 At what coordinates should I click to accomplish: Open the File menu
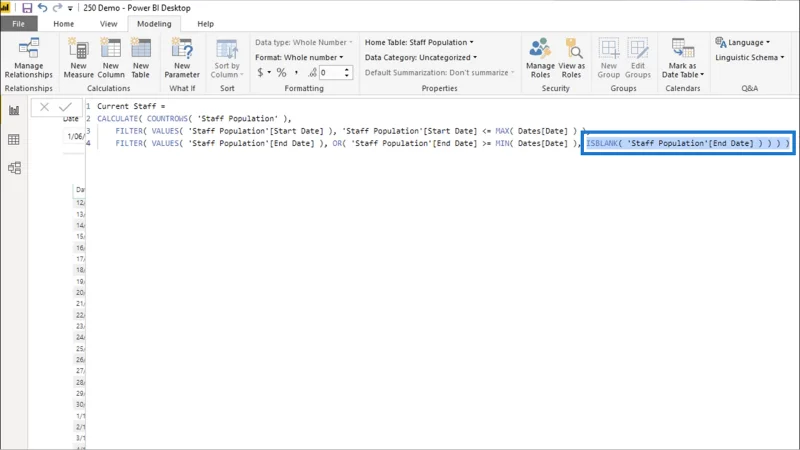pyautogui.click(x=18, y=23)
